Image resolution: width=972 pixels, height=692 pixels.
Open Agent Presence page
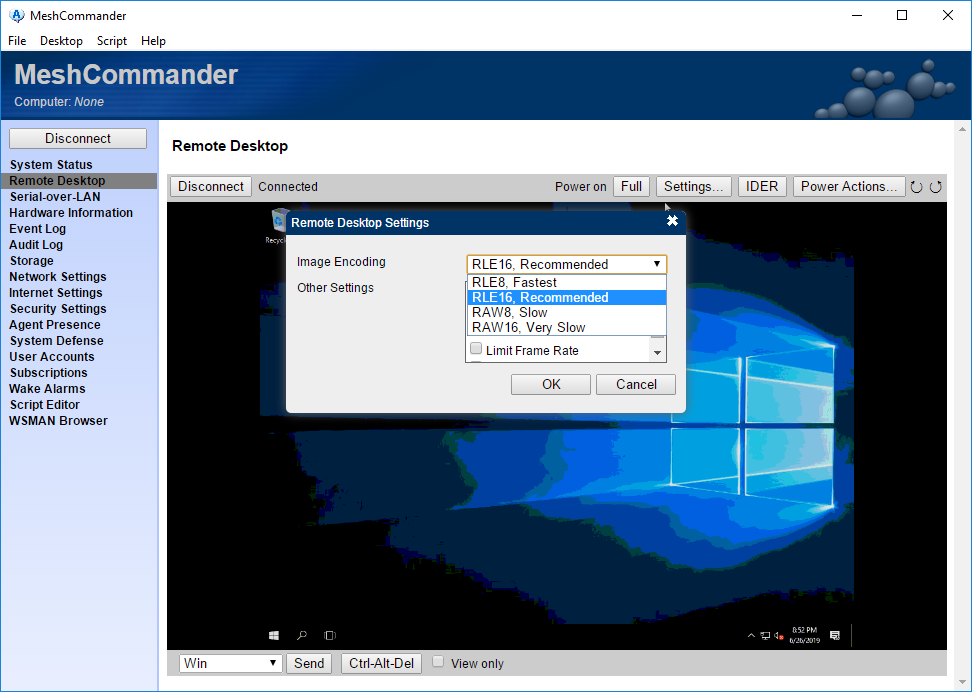tap(55, 325)
